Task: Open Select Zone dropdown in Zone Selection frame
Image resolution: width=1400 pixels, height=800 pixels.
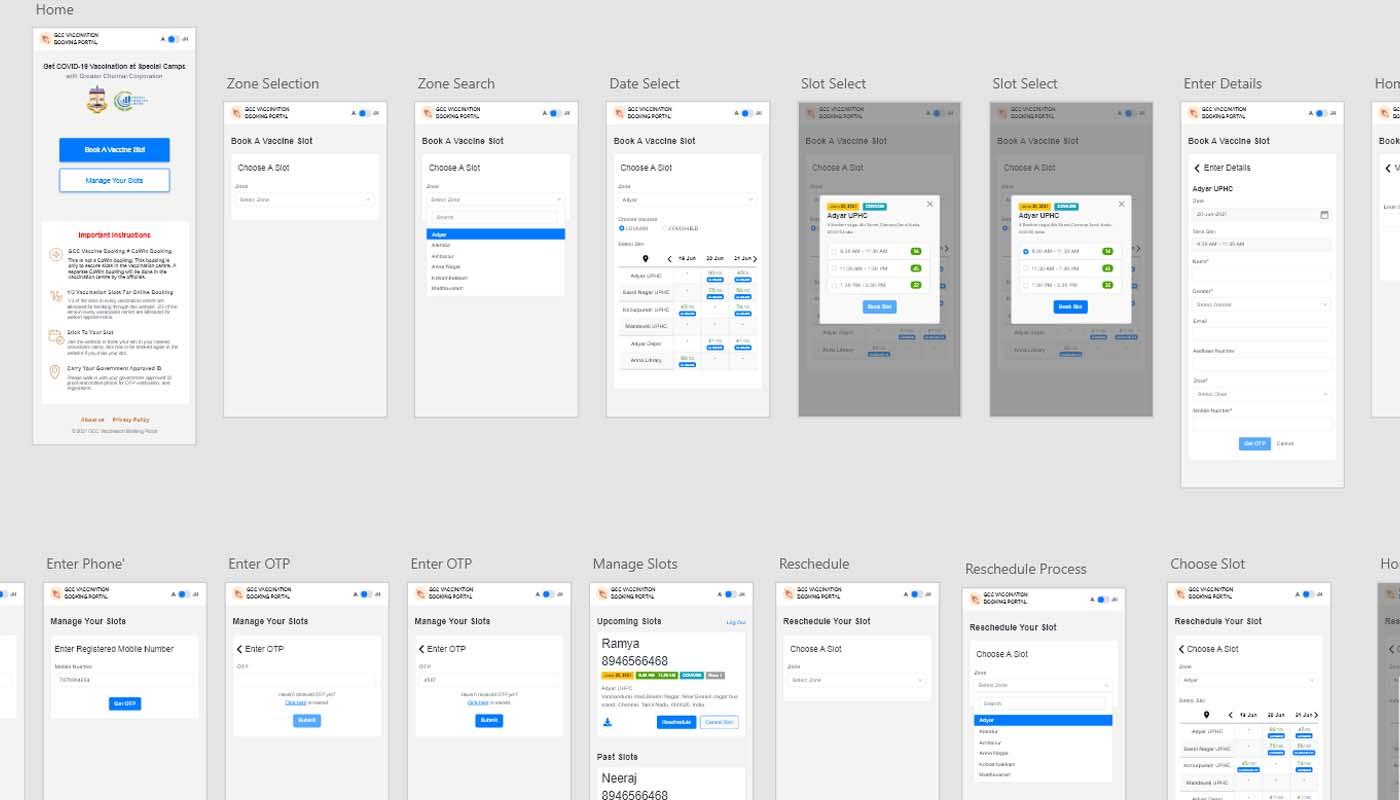Action: 305,200
